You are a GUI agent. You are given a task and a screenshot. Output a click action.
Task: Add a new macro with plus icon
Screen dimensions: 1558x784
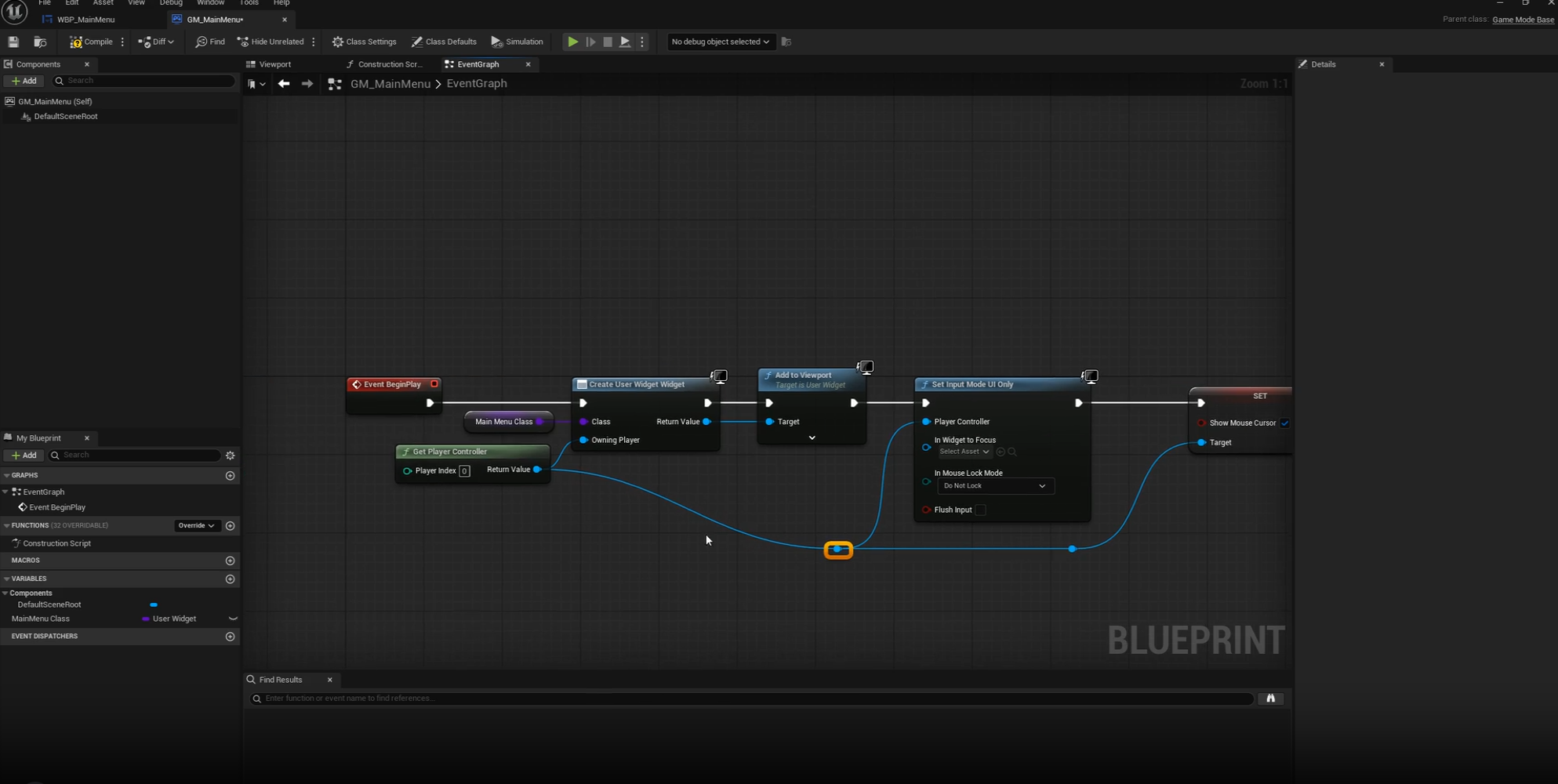point(230,561)
